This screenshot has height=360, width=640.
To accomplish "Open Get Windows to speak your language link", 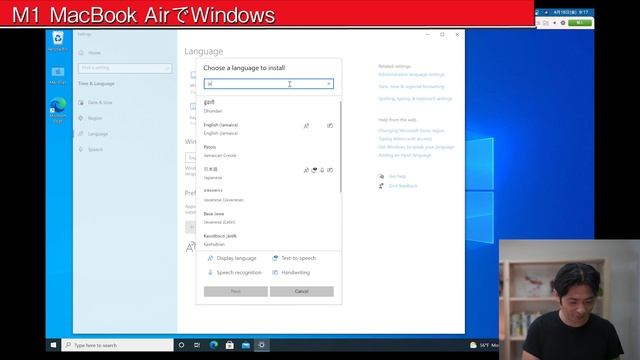I will point(416,147).
